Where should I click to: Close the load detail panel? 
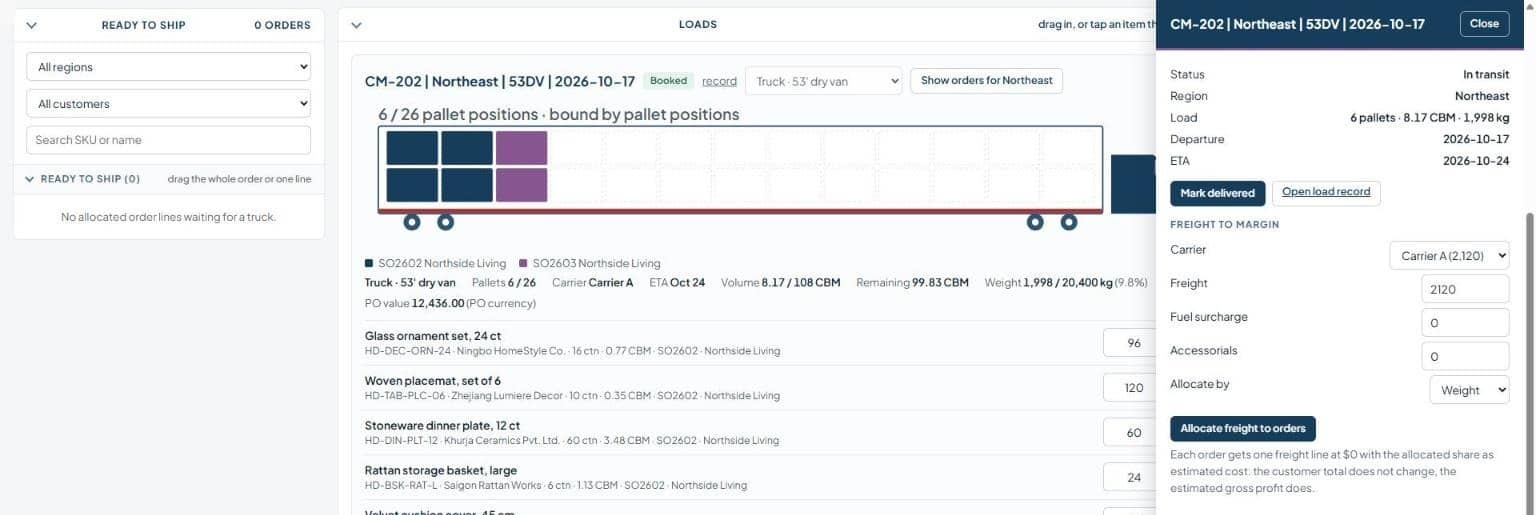pyautogui.click(x=1484, y=24)
